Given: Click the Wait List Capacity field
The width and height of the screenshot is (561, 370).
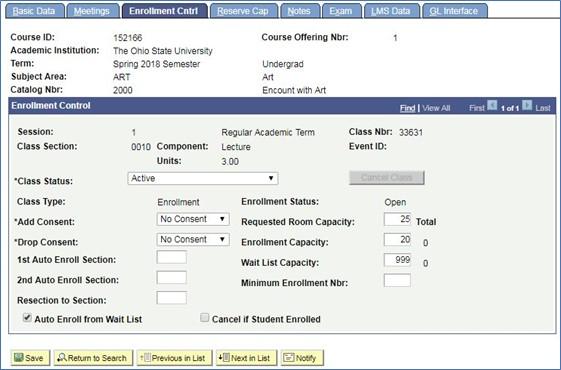Looking at the screenshot, I should point(397,260).
